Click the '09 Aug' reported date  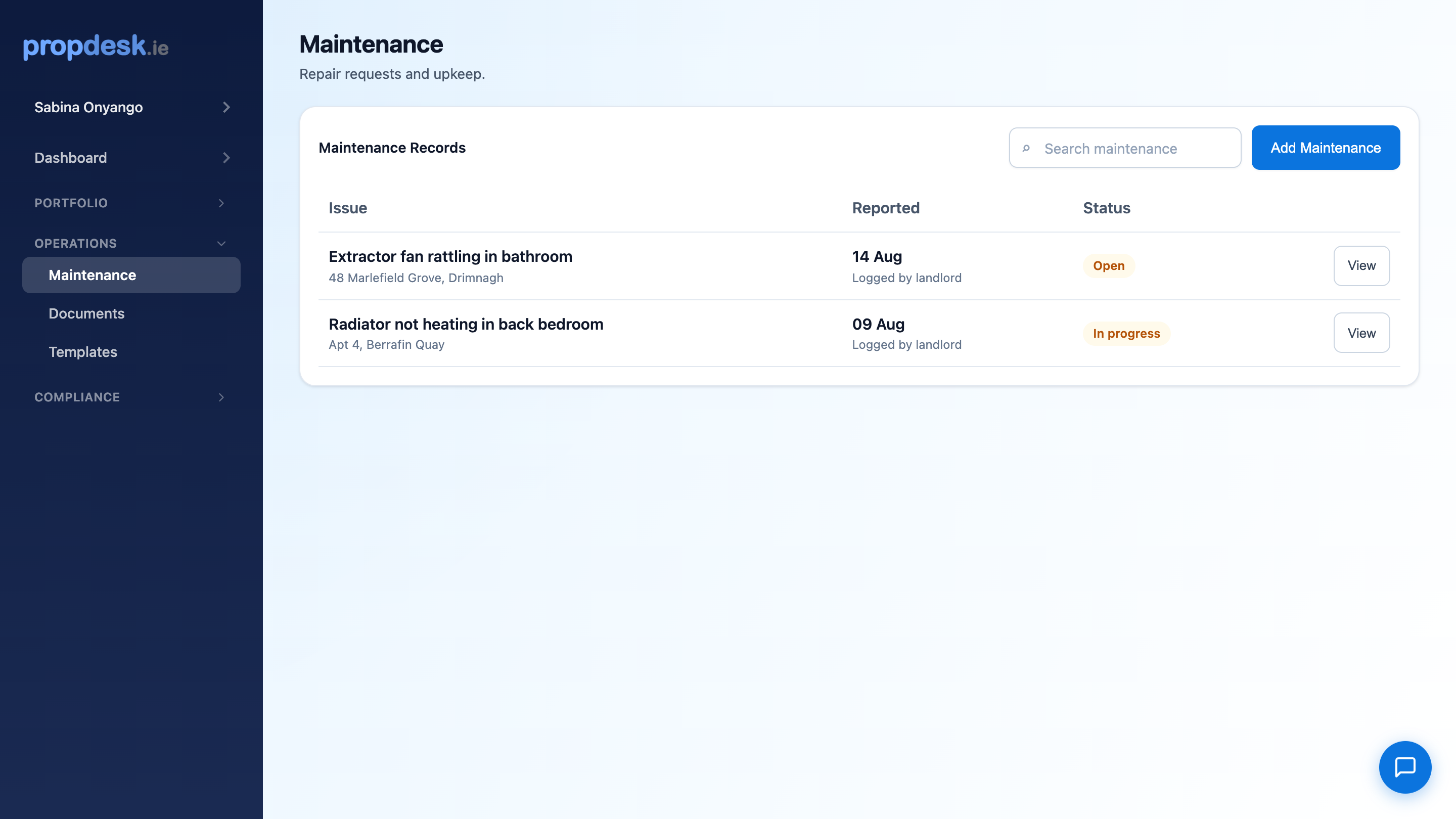(878, 324)
